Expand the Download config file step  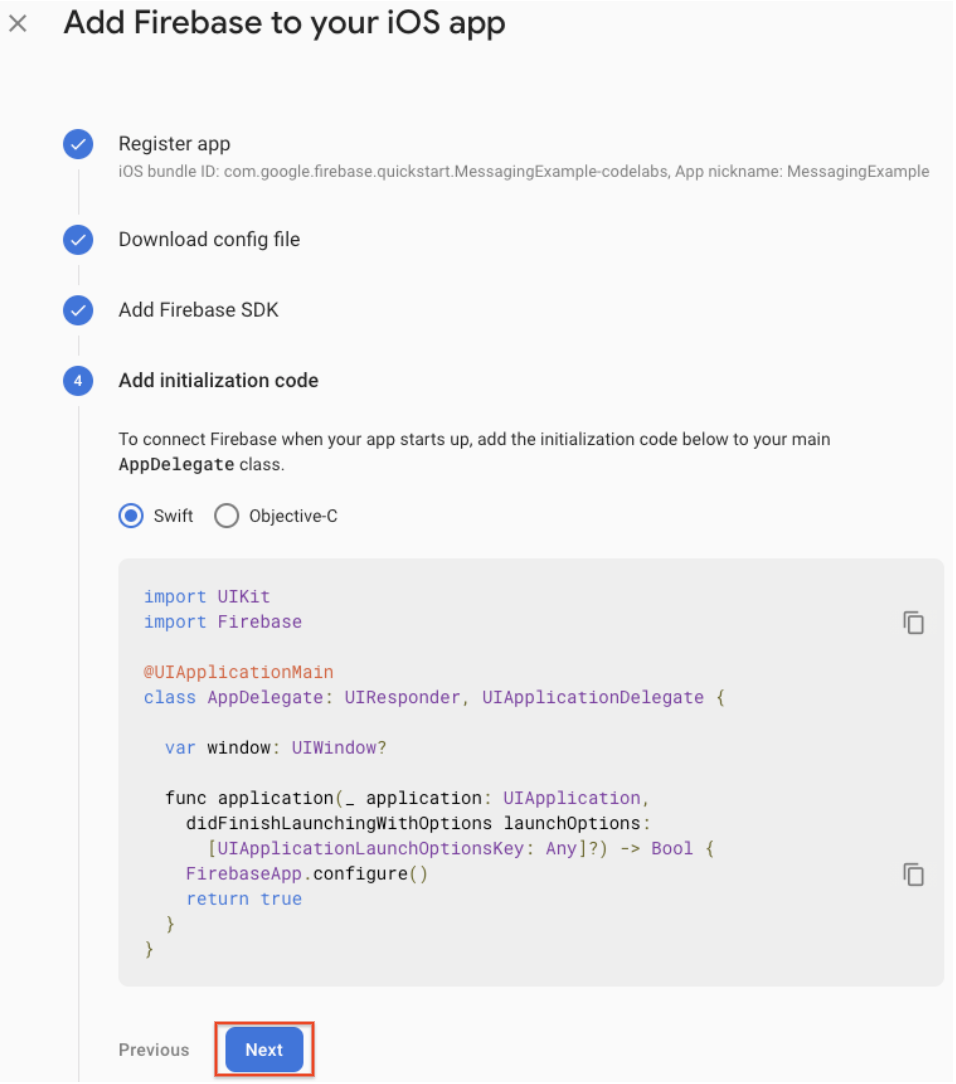click(209, 240)
